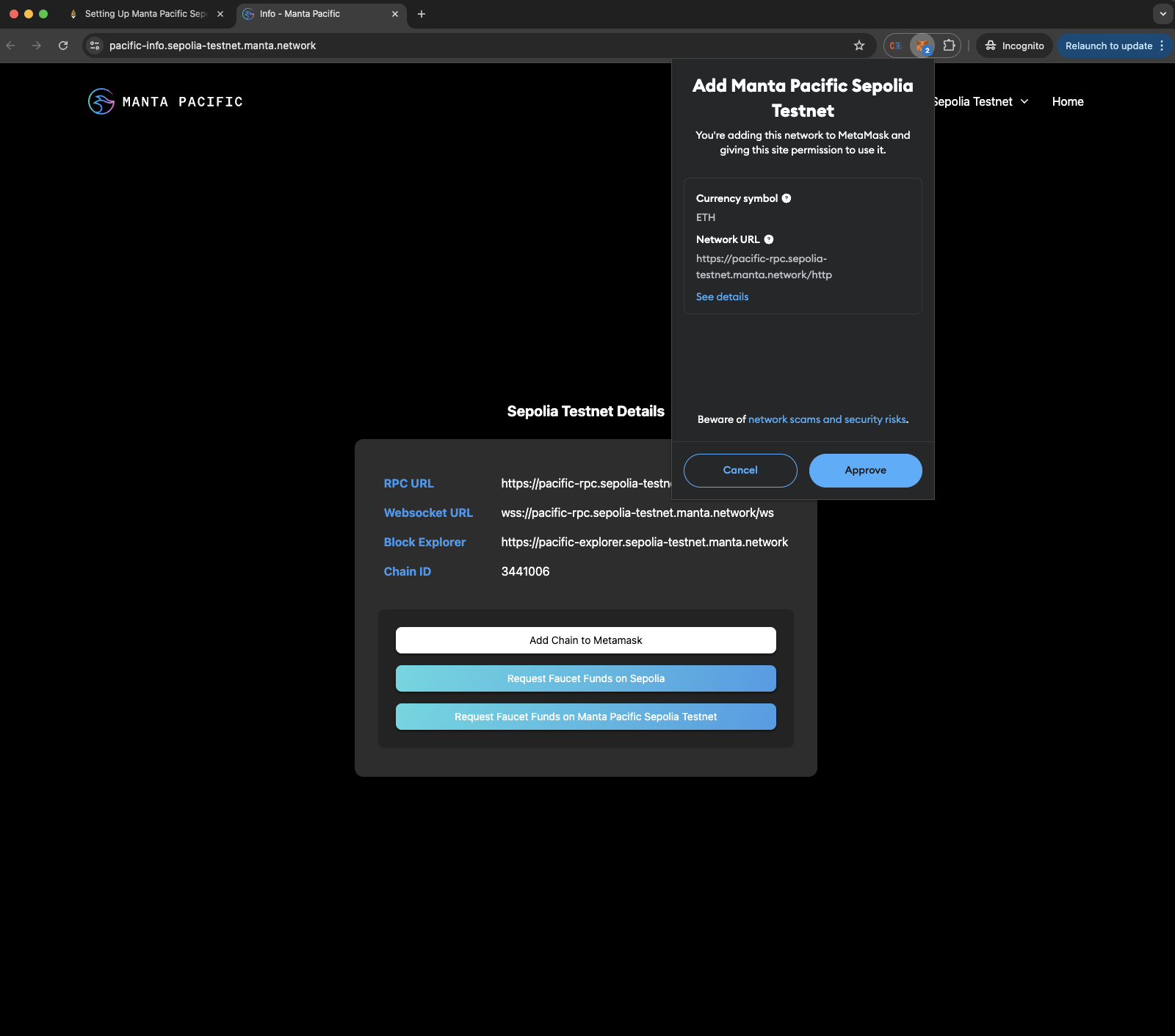Select the chain ID value 3441006
Image resolution: width=1175 pixels, height=1036 pixels.
(525, 571)
